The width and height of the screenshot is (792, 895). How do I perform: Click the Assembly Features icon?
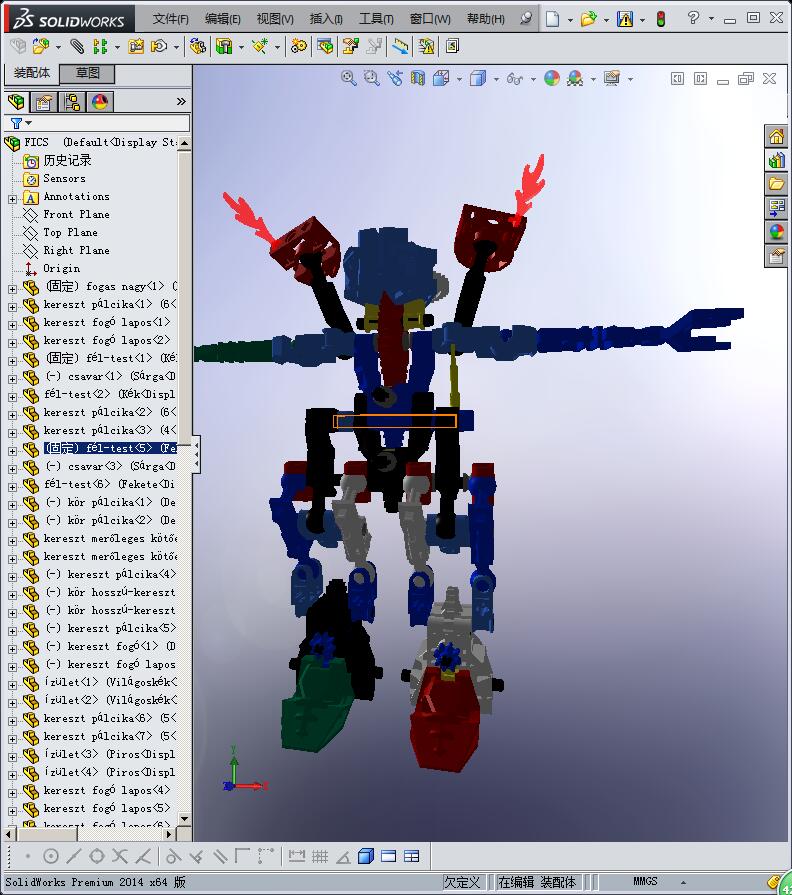pos(224,46)
